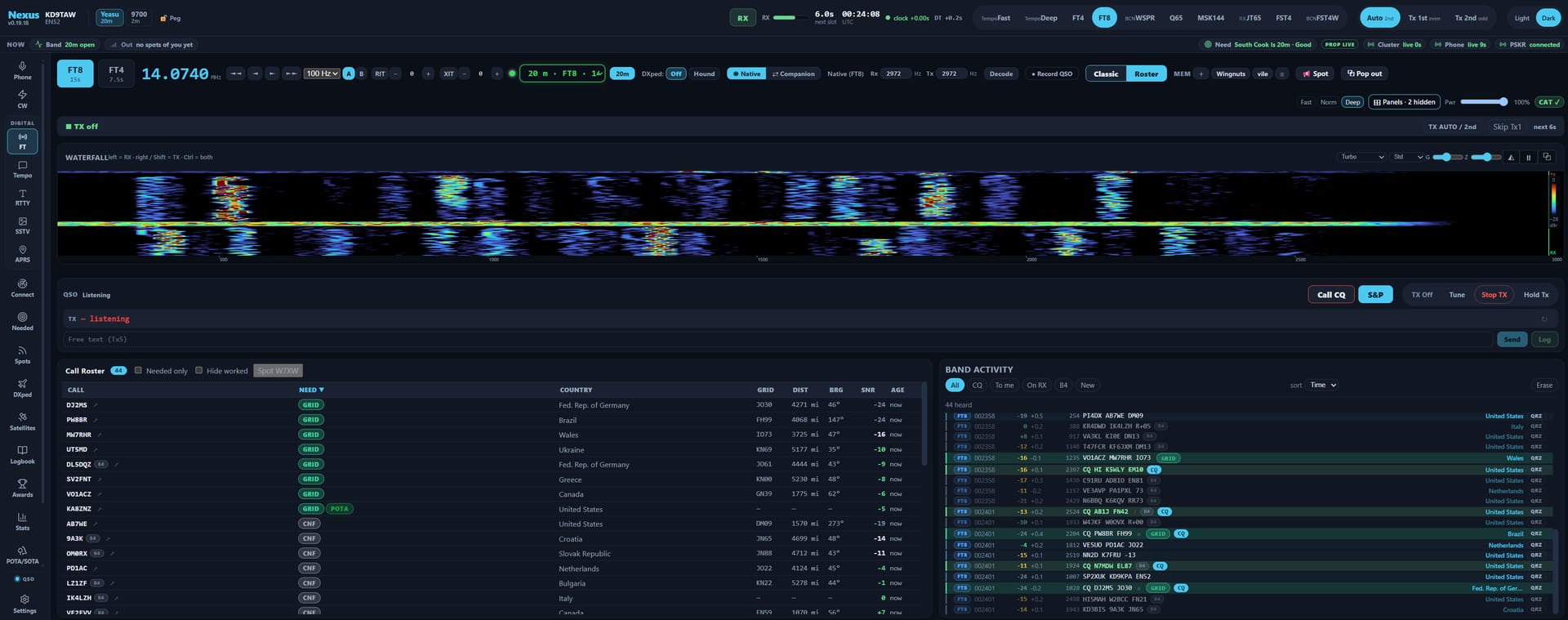The height and width of the screenshot is (620, 1568).
Task: Switch to WSPR mode in top bar
Action: 1139,18
